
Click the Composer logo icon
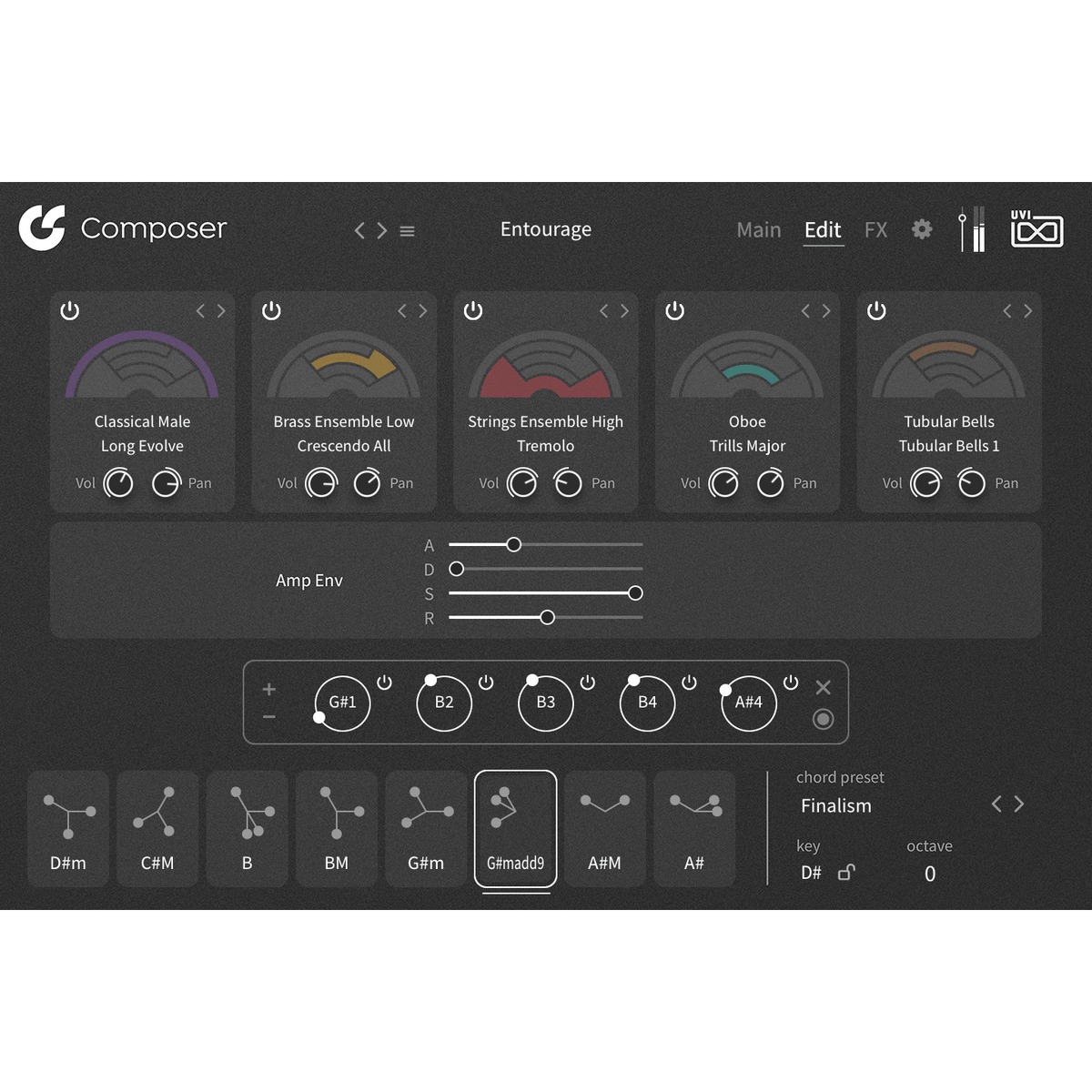42,227
